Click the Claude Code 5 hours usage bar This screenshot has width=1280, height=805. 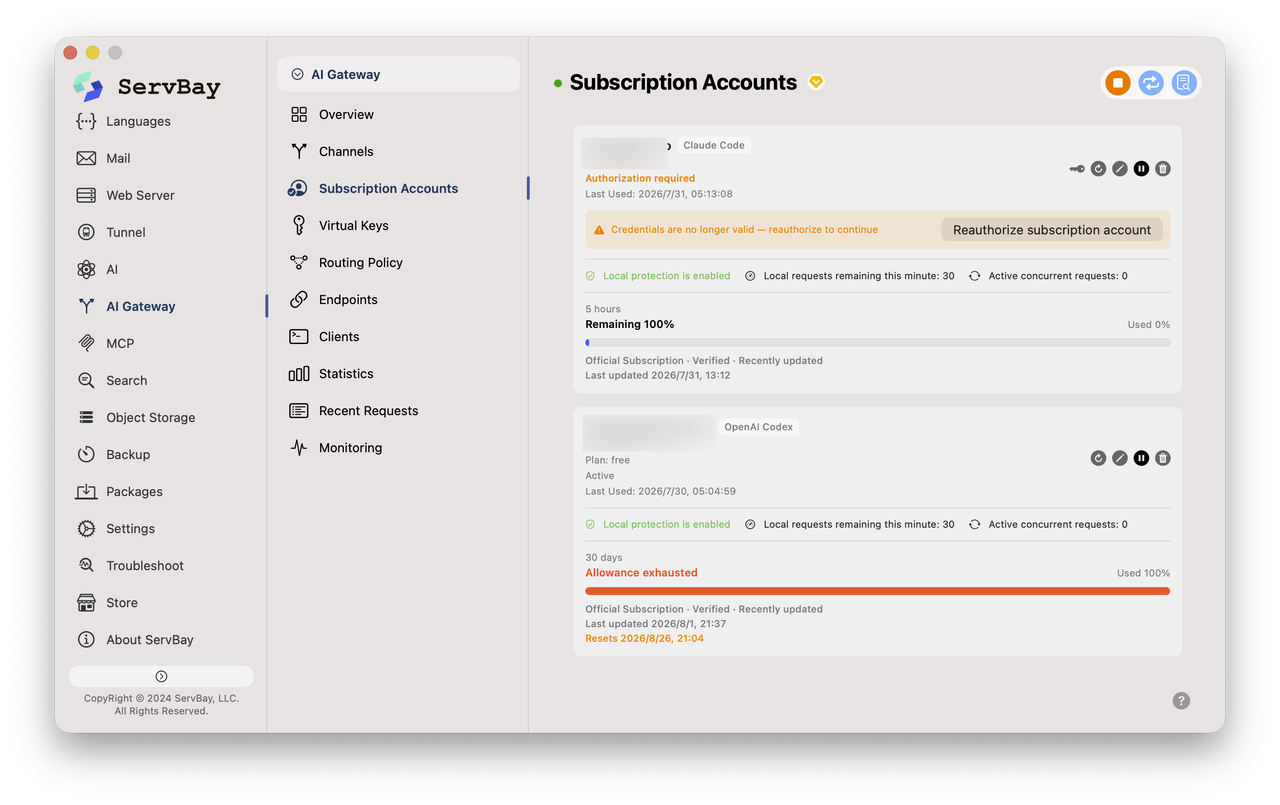click(x=878, y=343)
